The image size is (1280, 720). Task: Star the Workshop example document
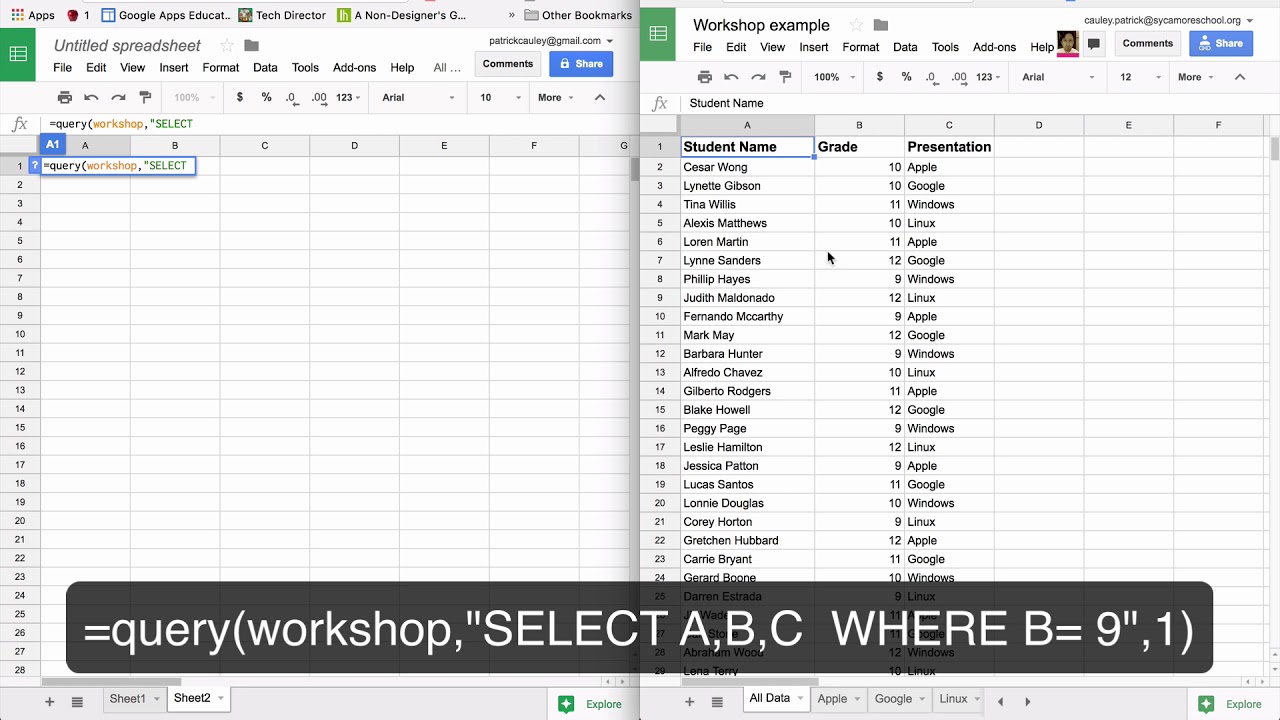click(x=856, y=25)
